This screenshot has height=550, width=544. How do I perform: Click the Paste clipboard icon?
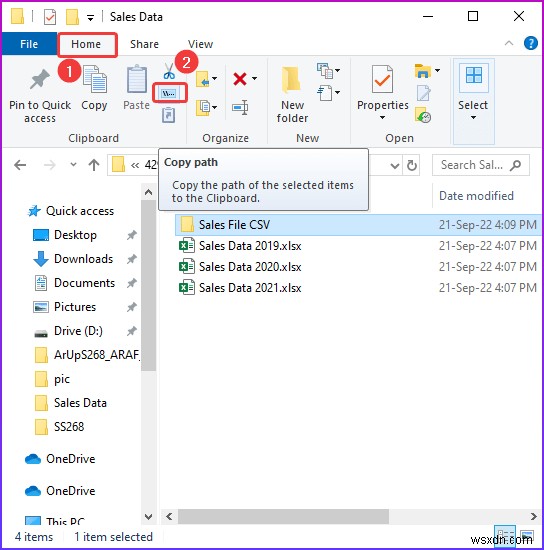coord(136,79)
